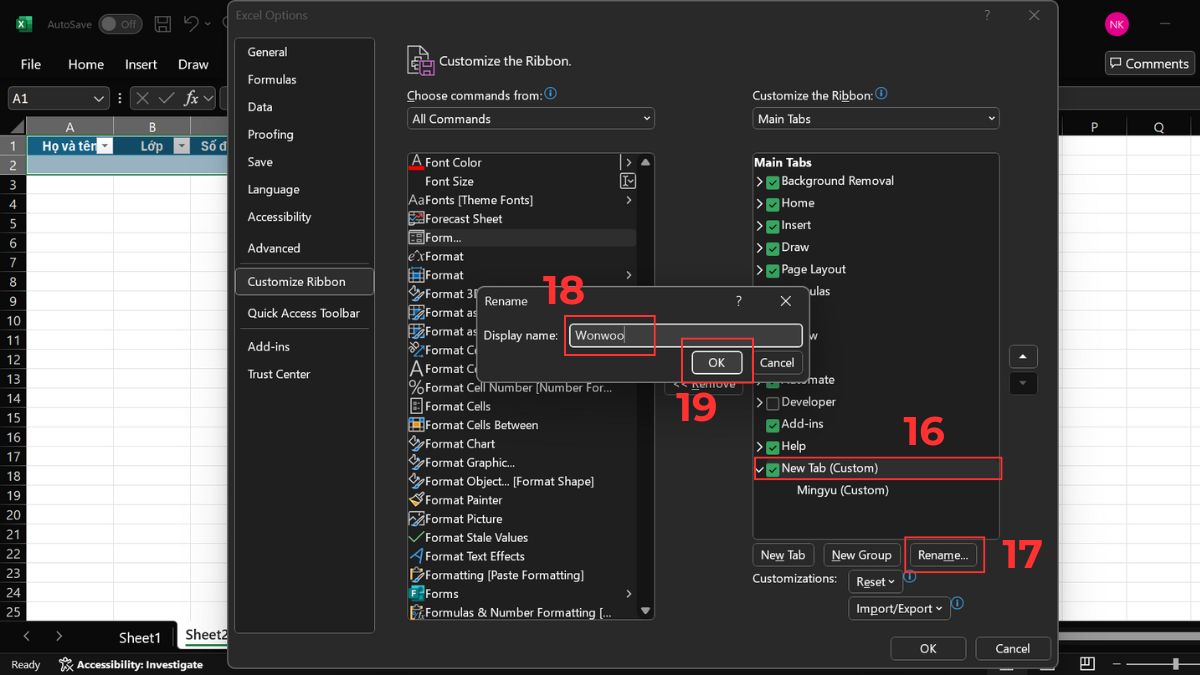1200x675 pixels.
Task: Expand the Home tab tree entry
Action: 760,203
